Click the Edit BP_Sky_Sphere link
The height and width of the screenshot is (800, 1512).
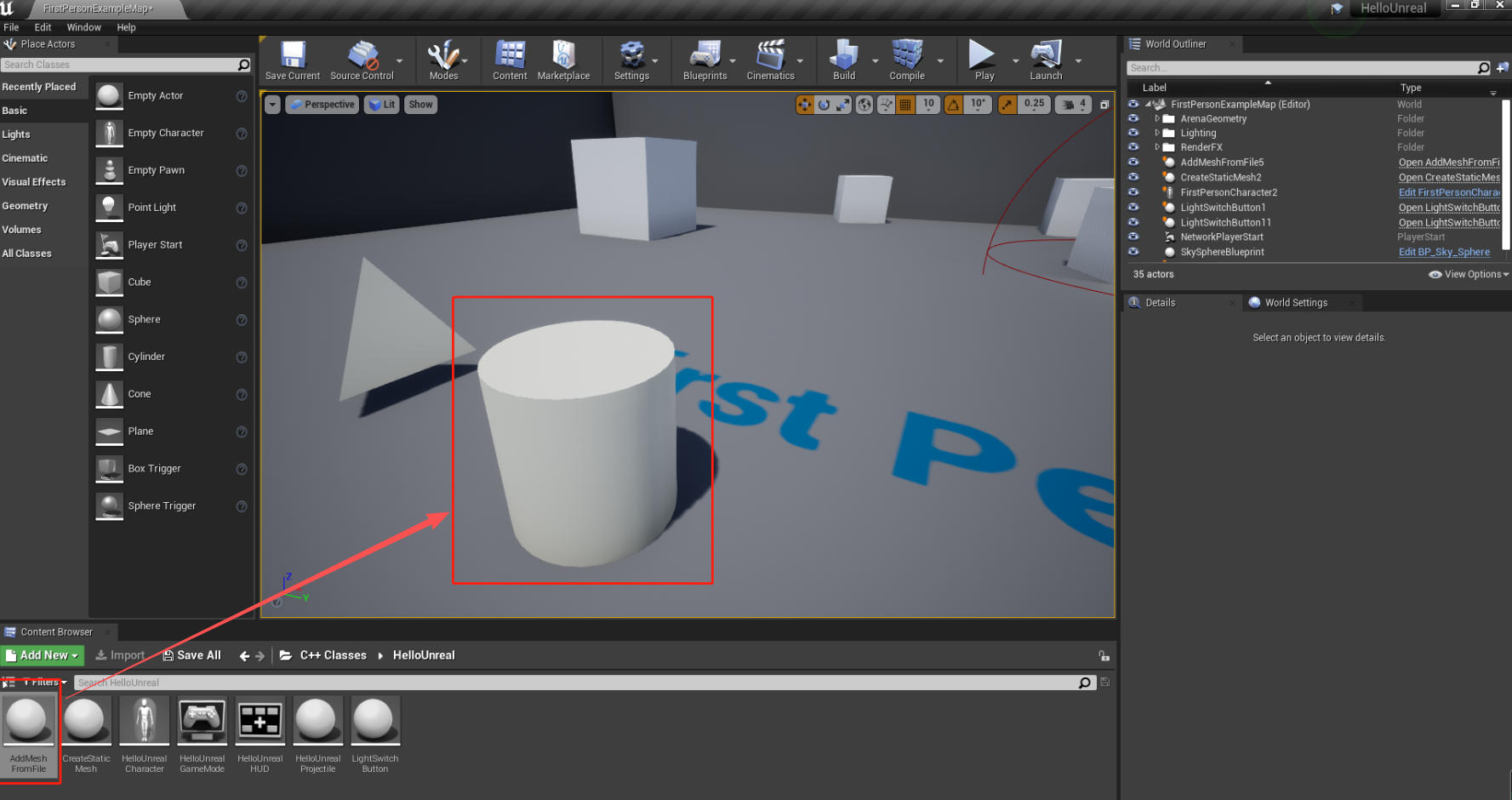[1444, 252]
